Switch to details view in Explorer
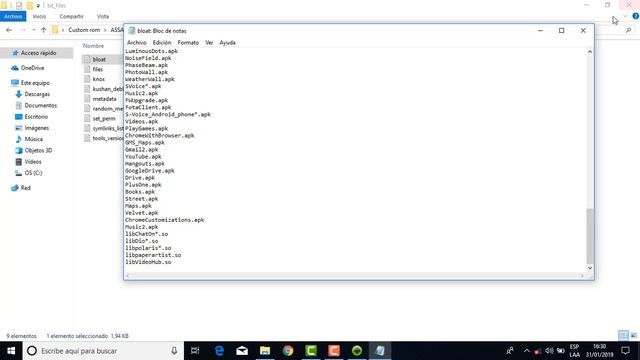The height and width of the screenshot is (360, 640). point(623,336)
